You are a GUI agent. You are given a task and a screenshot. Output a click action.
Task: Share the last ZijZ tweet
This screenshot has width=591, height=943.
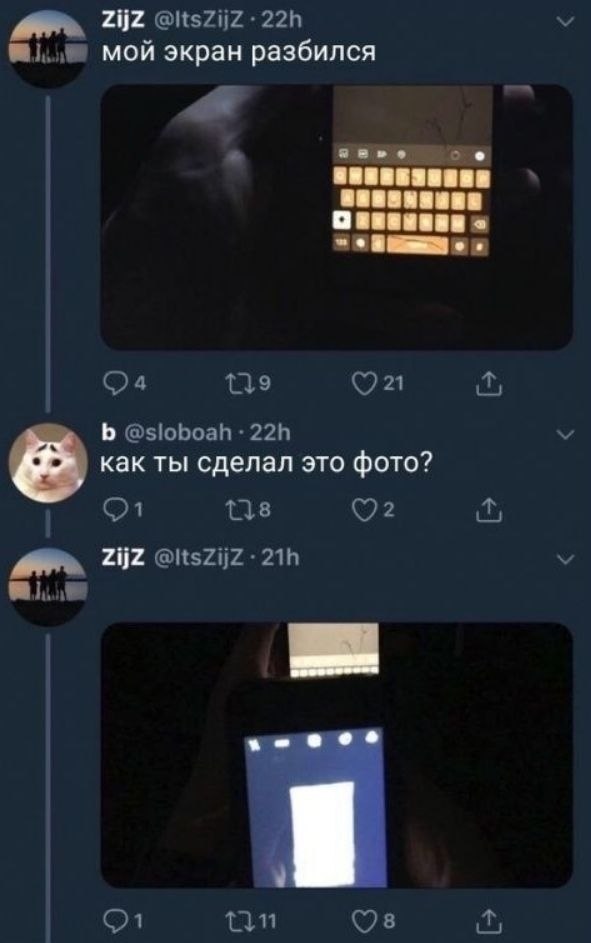[x=488, y=920]
